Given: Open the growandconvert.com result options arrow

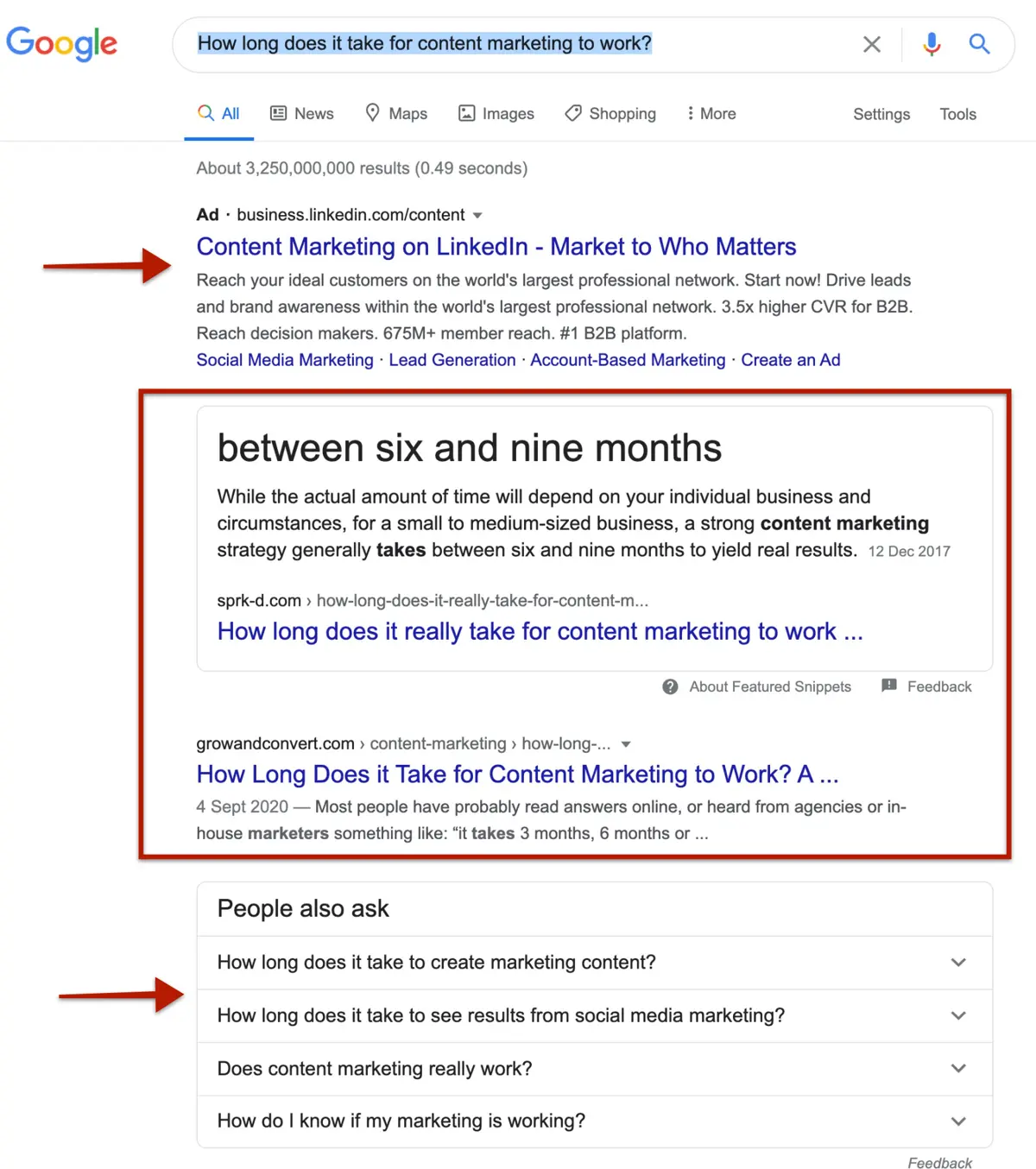Looking at the screenshot, I should 626,744.
